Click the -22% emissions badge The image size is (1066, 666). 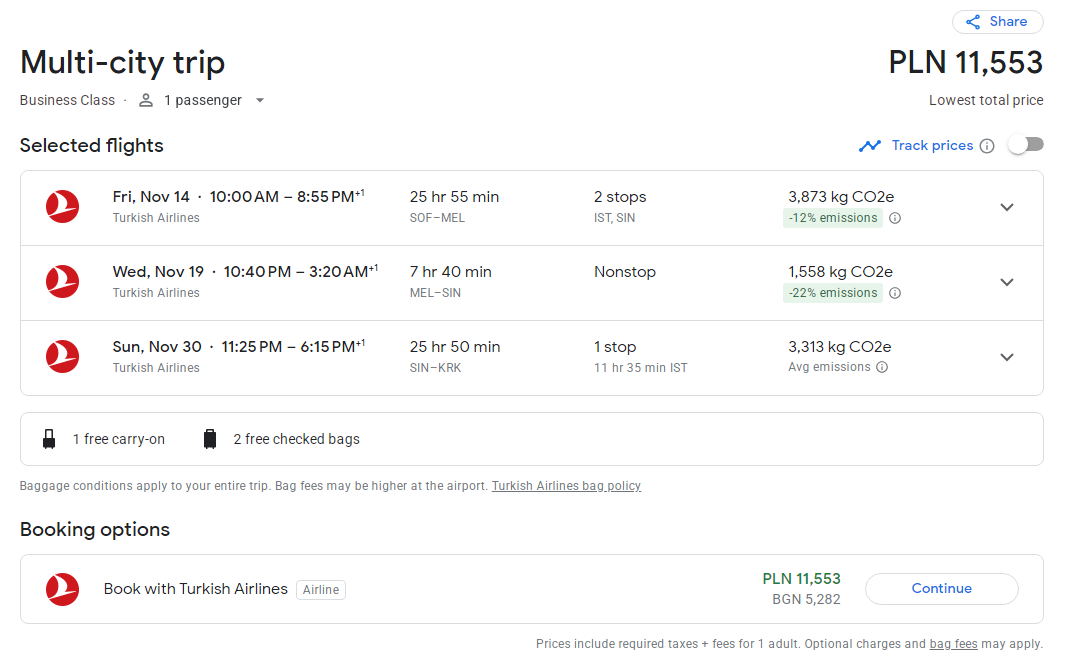[x=833, y=293]
